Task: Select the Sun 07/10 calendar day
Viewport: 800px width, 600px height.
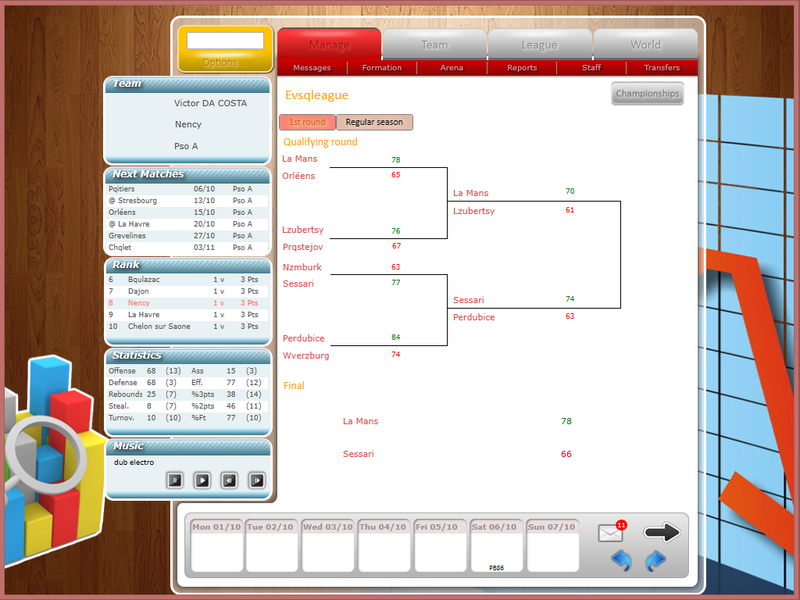Action: pyautogui.click(x=553, y=545)
